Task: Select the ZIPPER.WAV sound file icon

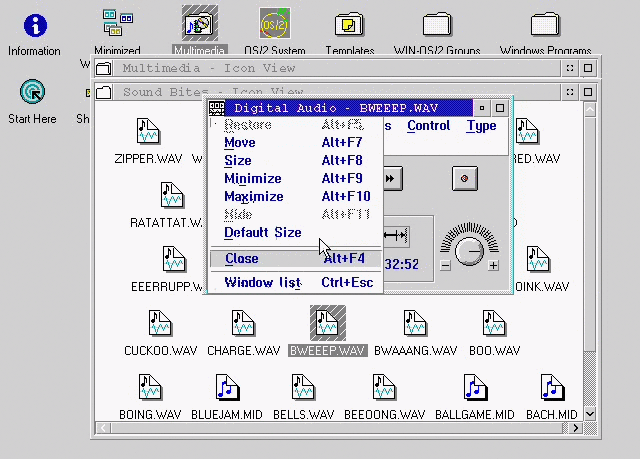Action: coord(148,131)
